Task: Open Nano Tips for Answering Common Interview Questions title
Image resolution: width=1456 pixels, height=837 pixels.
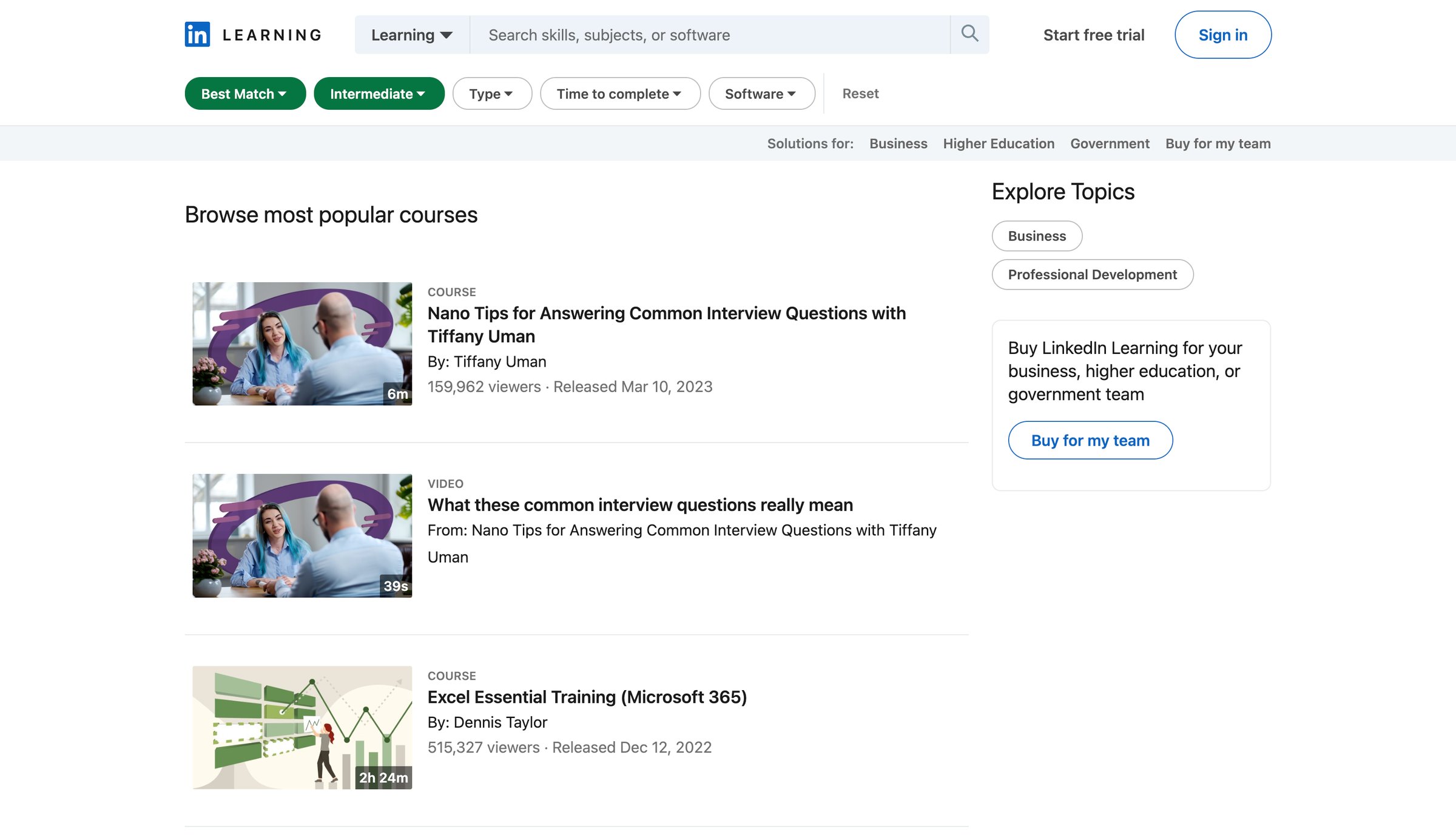Action: 667,324
